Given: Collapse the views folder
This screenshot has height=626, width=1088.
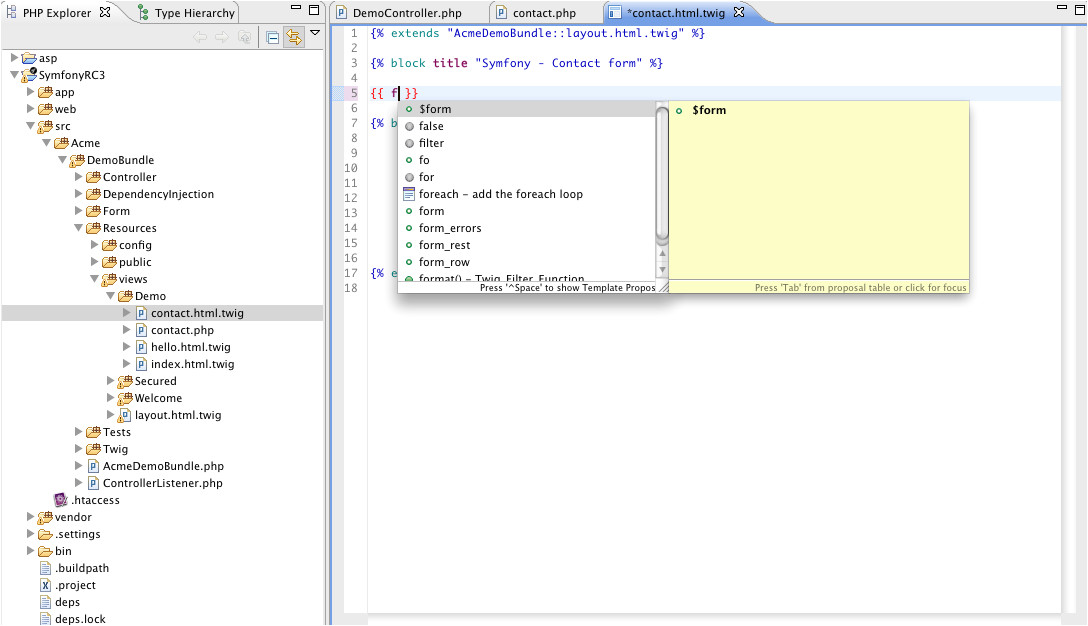Looking at the screenshot, I should point(94,279).
